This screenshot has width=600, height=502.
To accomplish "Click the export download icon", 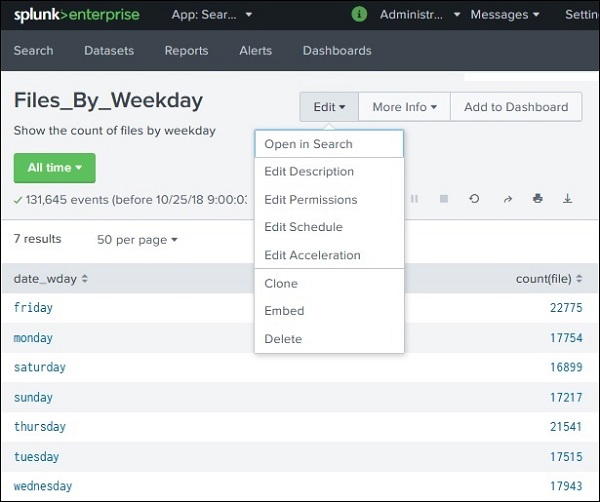I will coord(568,199).
